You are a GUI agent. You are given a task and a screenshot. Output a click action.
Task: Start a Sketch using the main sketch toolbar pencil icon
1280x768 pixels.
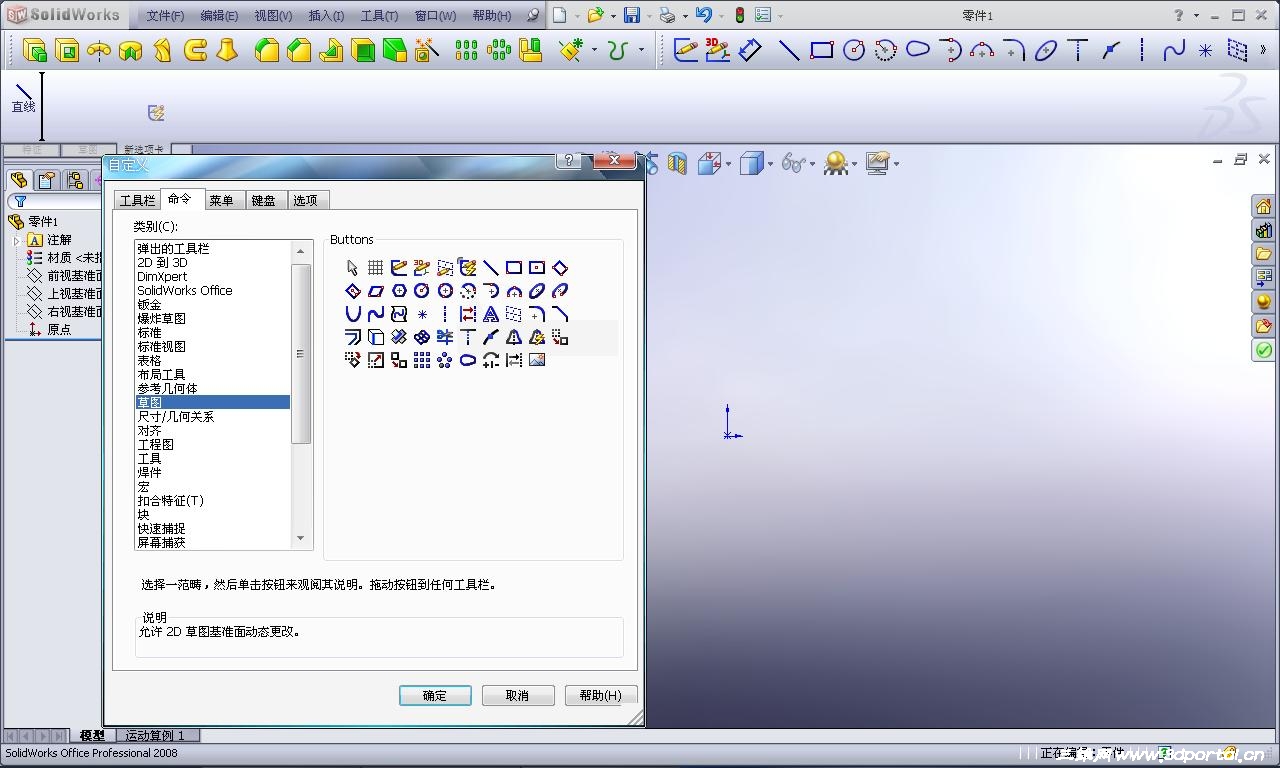tap(686, 50)
